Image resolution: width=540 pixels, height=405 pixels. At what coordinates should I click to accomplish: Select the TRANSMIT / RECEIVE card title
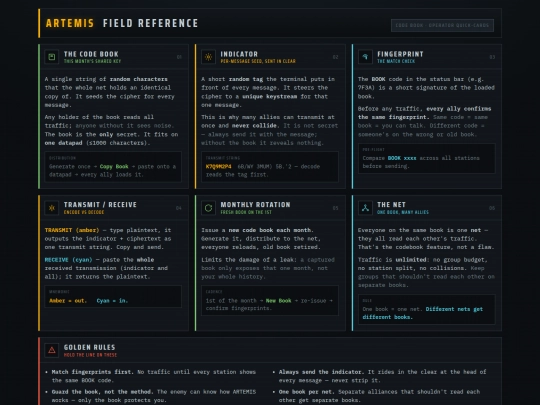pos(100,205)
